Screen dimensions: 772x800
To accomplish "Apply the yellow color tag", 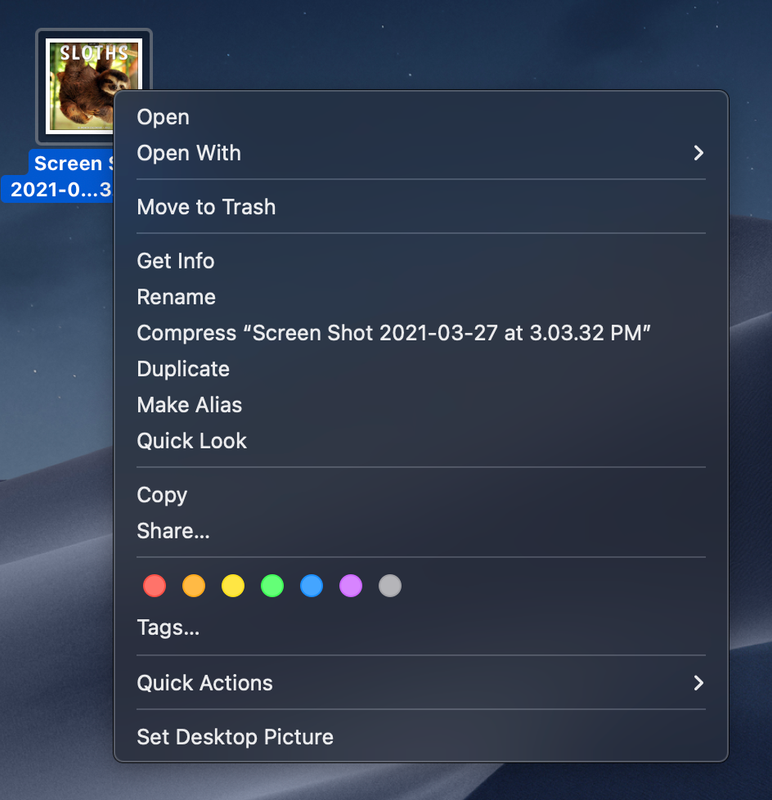I will coord(233,586).
